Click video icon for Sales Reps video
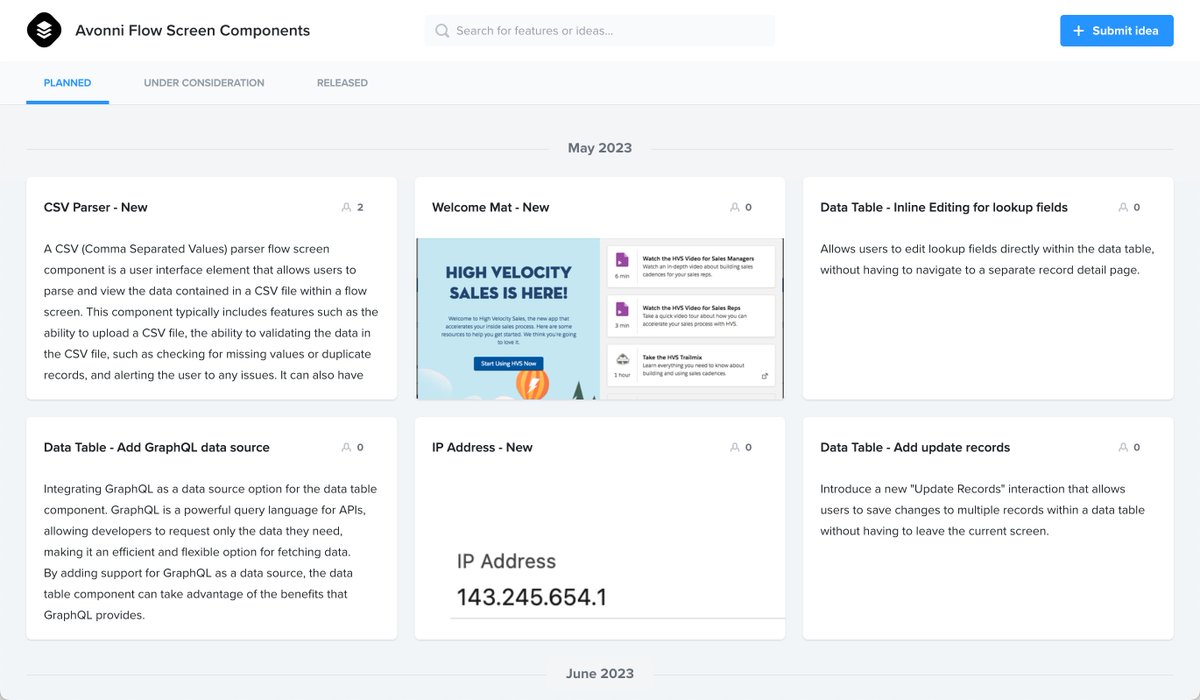1200x700 pixels. click(622, 309)
